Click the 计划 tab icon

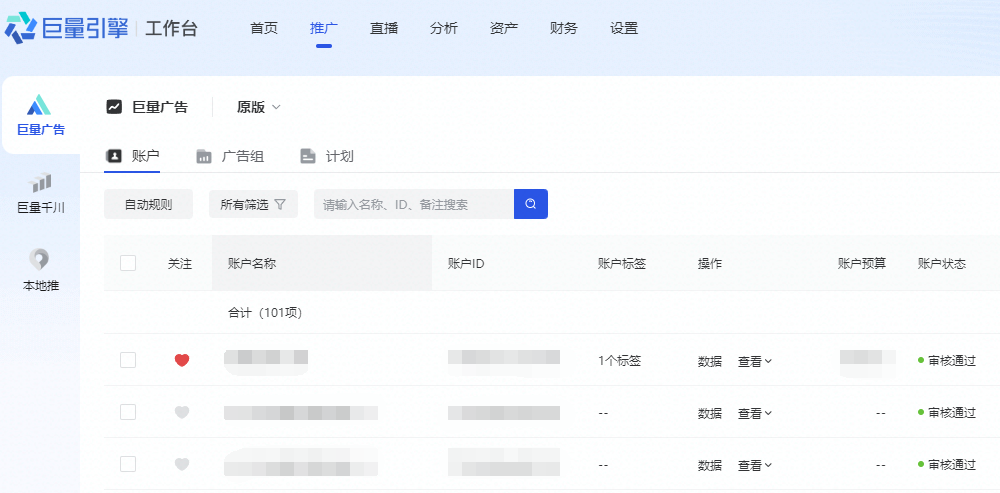308,156
